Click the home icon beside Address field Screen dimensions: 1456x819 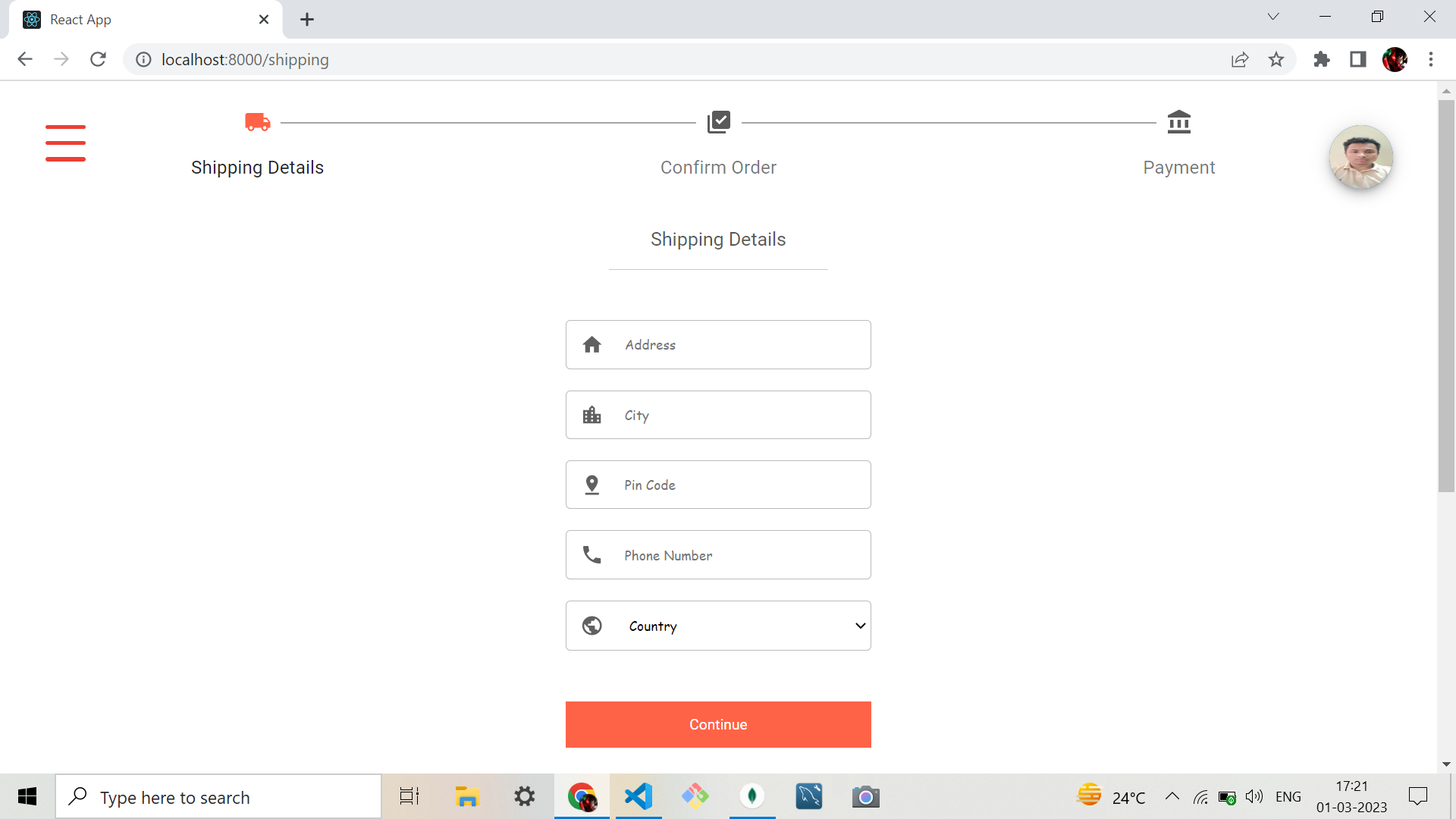coord(592,344)
